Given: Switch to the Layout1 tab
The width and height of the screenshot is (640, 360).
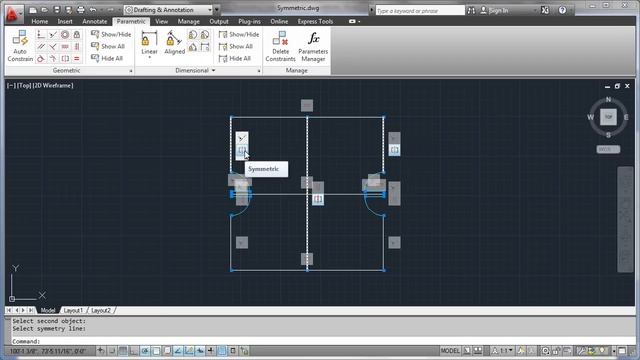Looking at the screenshot, I should coord(73,310).
